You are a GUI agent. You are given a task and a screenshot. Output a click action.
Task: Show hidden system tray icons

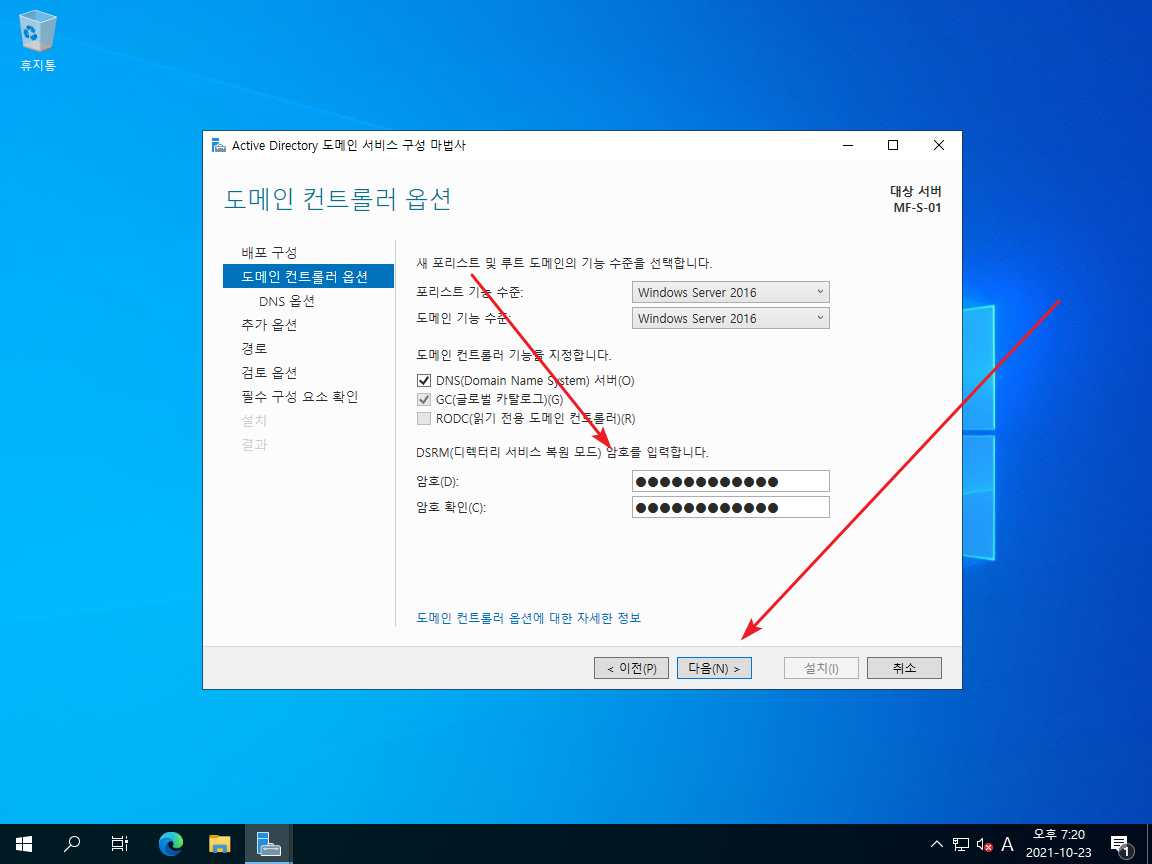(x=937, y=844)
